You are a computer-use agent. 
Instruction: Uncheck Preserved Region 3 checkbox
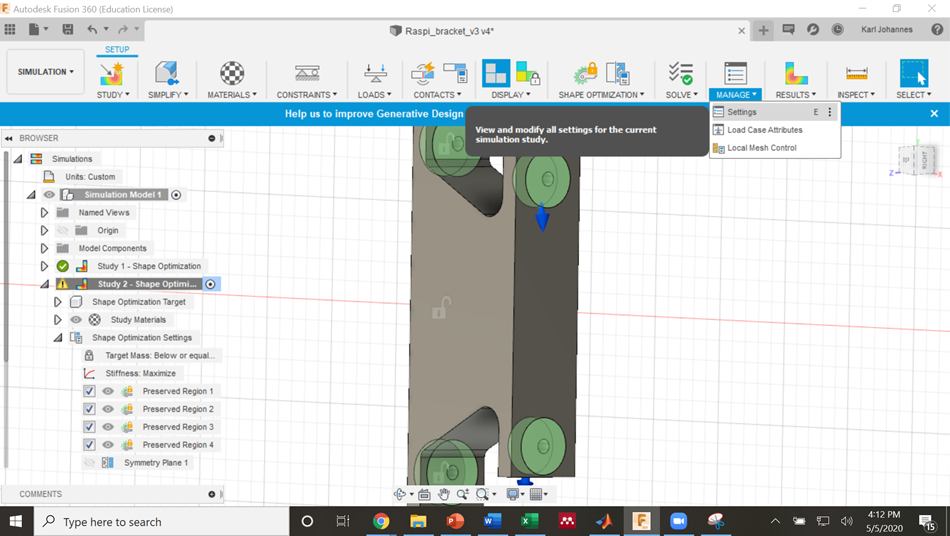pyautogui.click(x=89, y=427)
